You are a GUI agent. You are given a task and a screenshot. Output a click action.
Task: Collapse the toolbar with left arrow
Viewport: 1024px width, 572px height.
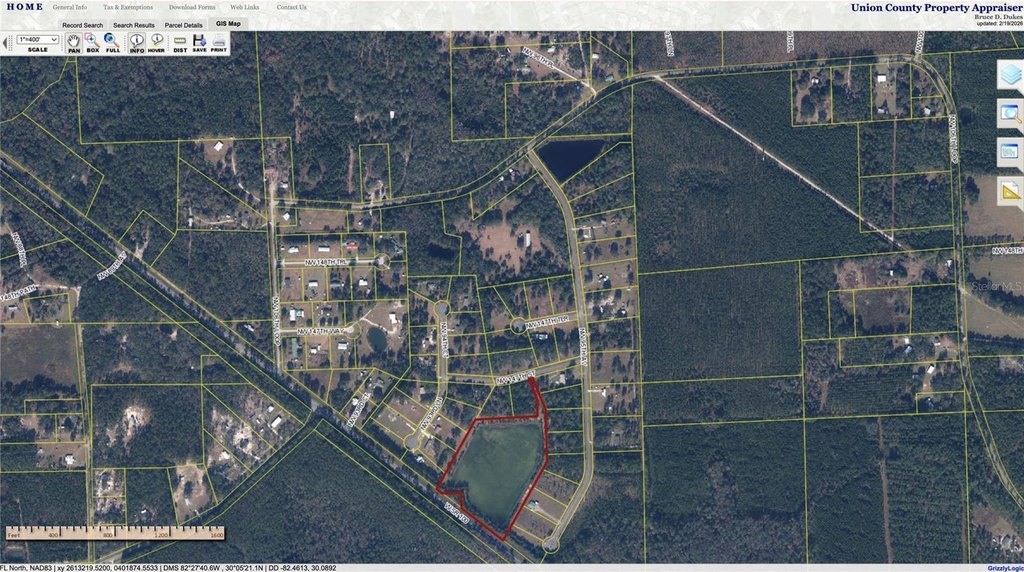[6, 43]
